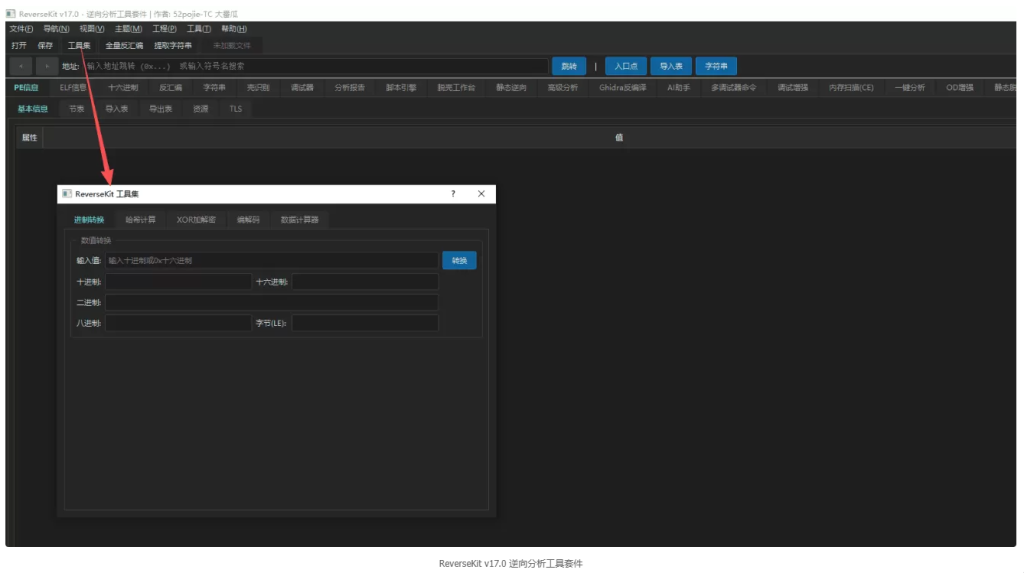1024x573 pixels.
Task: Click the blue 转换 button
Action: pos(459,261)
